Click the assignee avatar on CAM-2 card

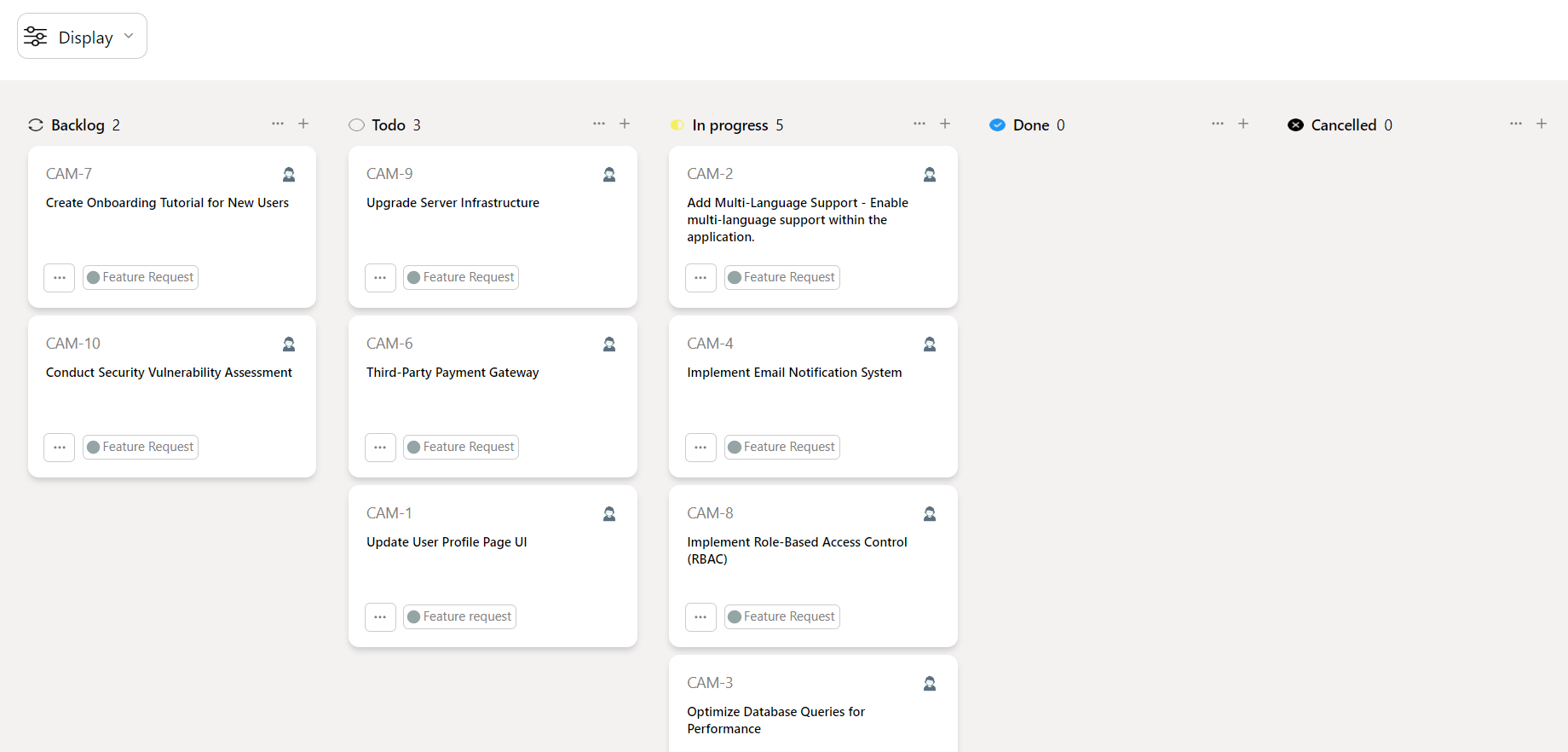coord(930,175)
